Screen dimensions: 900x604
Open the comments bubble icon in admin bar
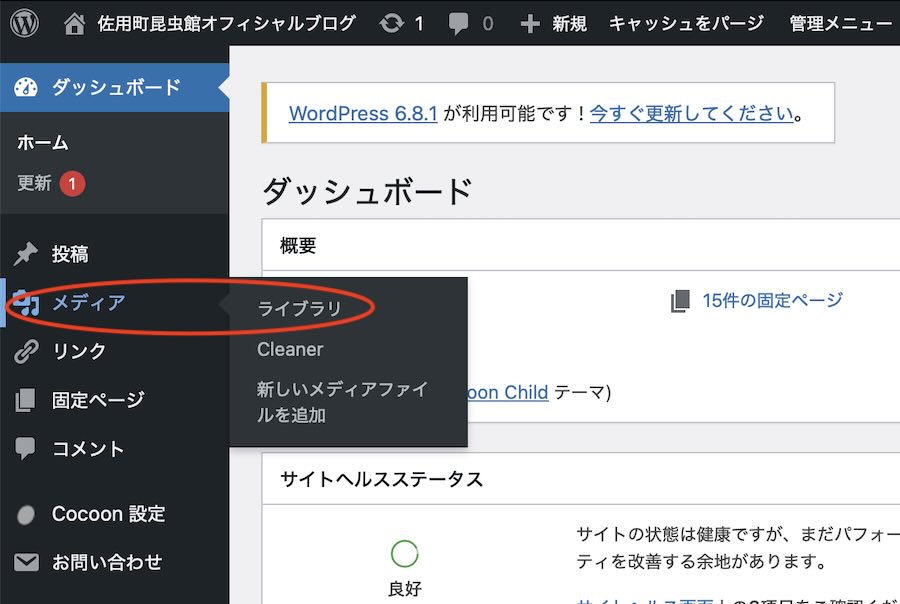tap(458, 24)
